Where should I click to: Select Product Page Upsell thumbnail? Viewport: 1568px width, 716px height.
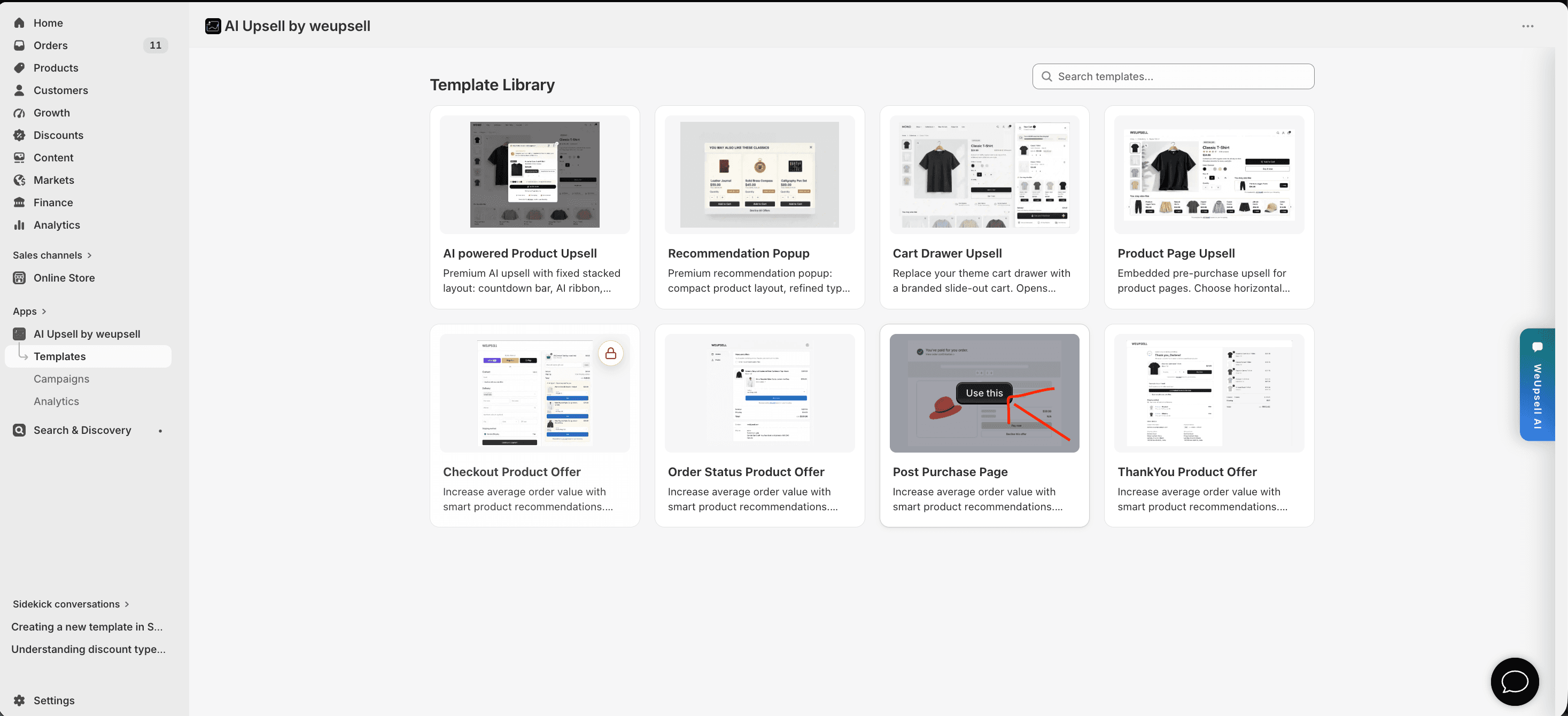click(x=1209, y=175)
